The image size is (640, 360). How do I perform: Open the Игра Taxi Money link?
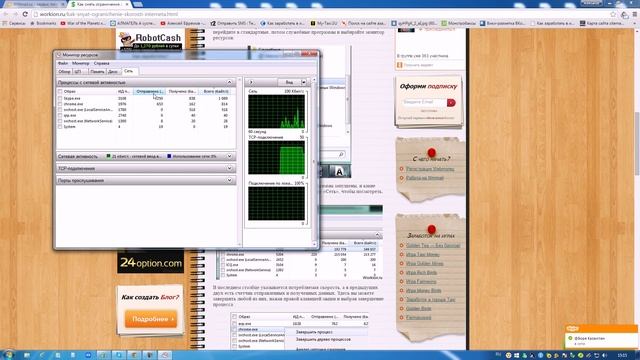click(x=422, y=254)
